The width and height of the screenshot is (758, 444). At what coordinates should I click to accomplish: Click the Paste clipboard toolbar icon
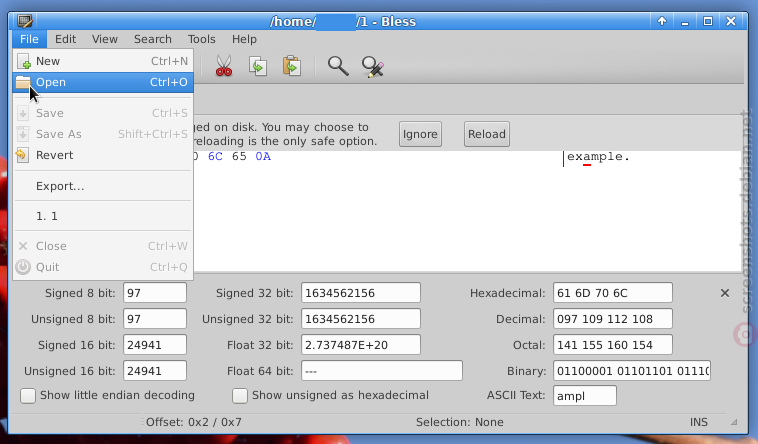coord(292,66)
